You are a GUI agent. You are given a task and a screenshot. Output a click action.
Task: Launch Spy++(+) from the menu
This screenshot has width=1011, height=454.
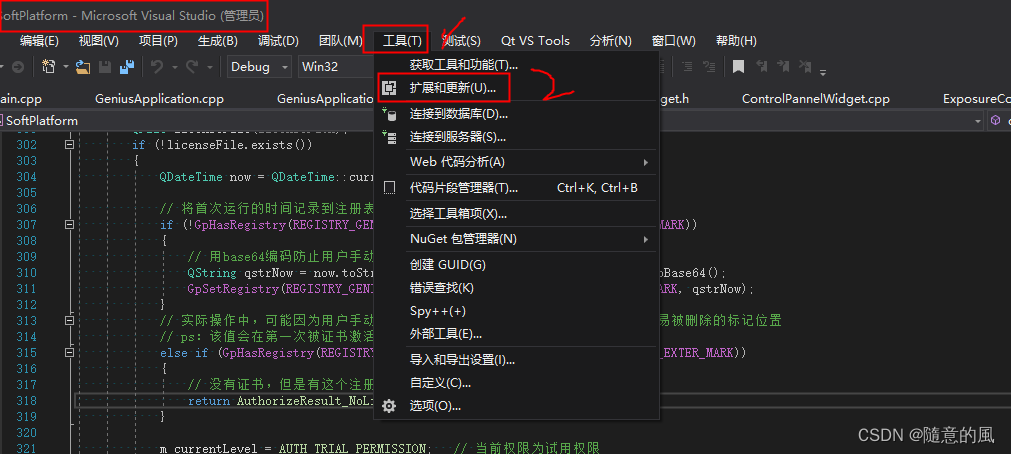(516, 311)
